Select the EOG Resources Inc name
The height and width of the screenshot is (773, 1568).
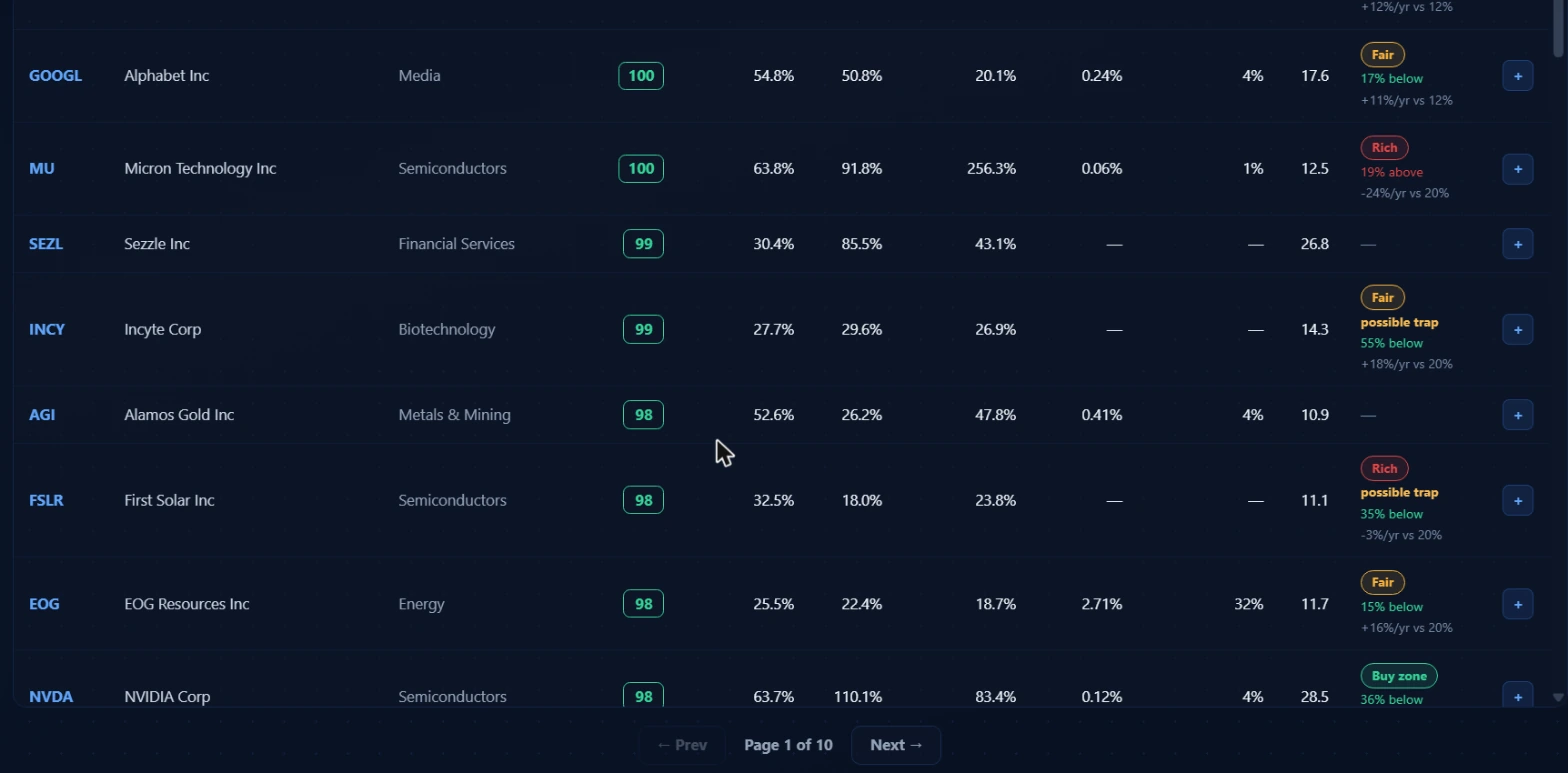(187, 604)
